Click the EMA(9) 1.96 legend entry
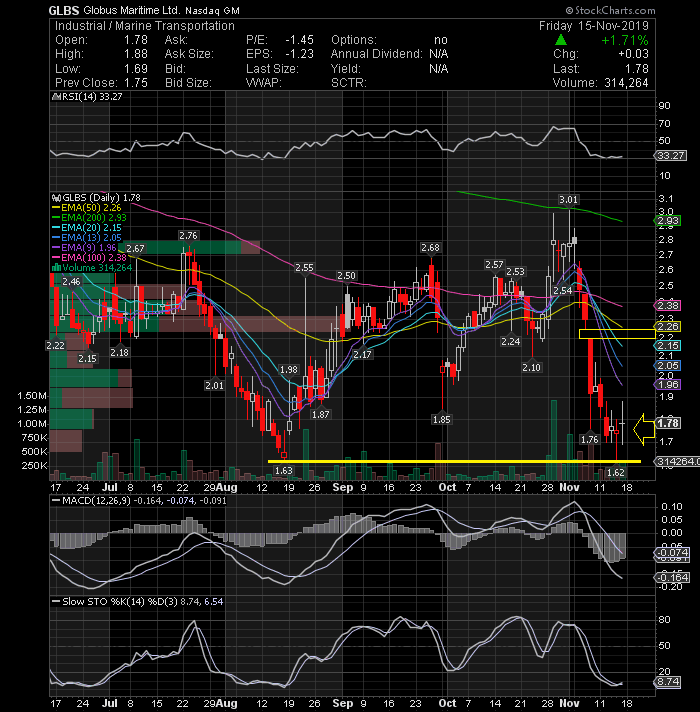The height and width of the screenshot is (712, 700). click(84, 248)
